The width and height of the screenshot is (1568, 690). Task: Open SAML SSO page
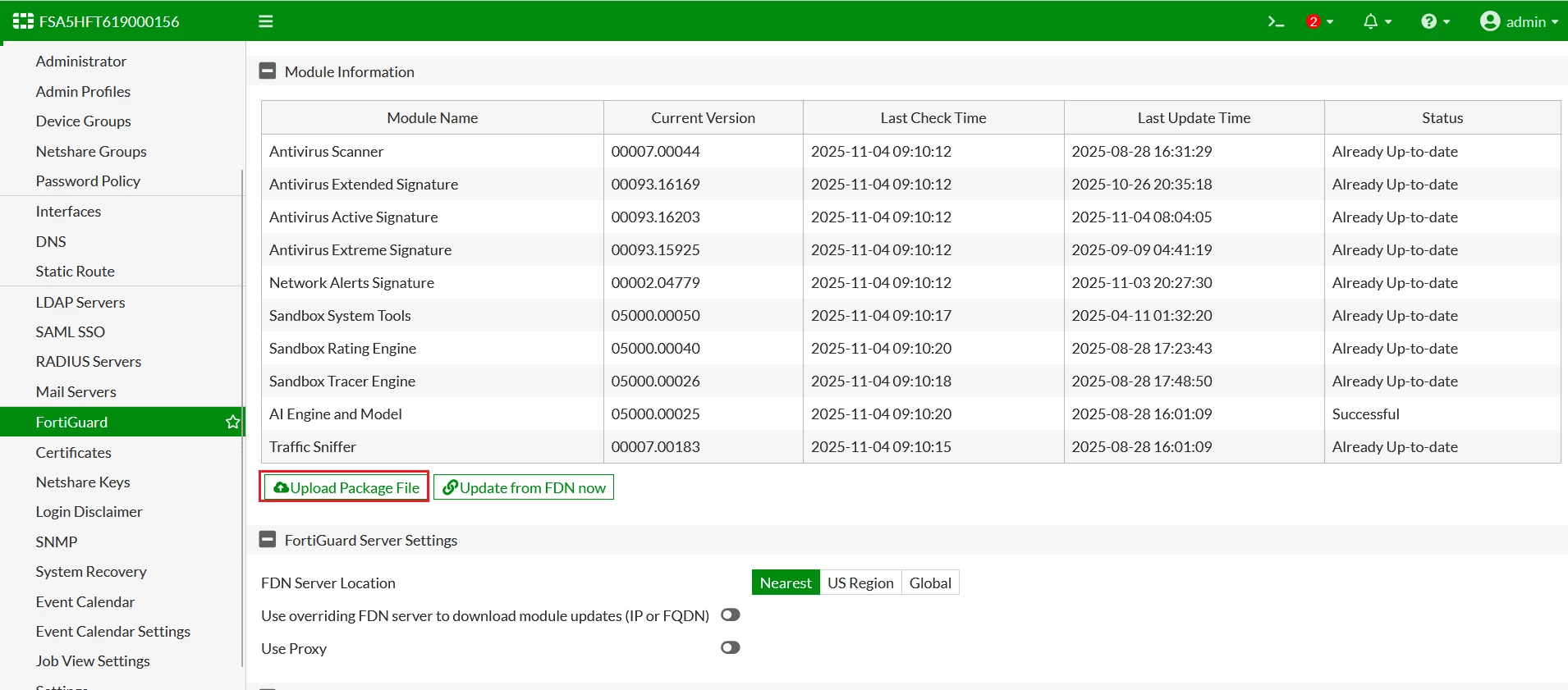click(x=71, y=331)
